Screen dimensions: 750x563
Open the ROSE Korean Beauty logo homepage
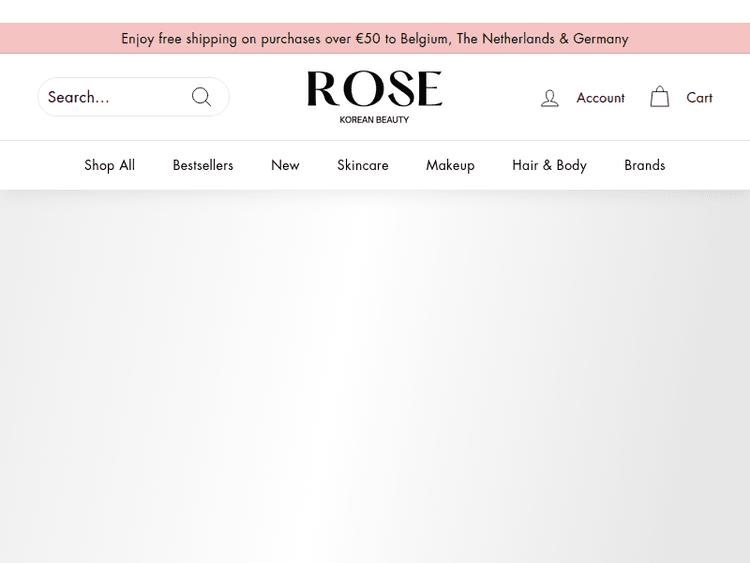tap(375, 97)
